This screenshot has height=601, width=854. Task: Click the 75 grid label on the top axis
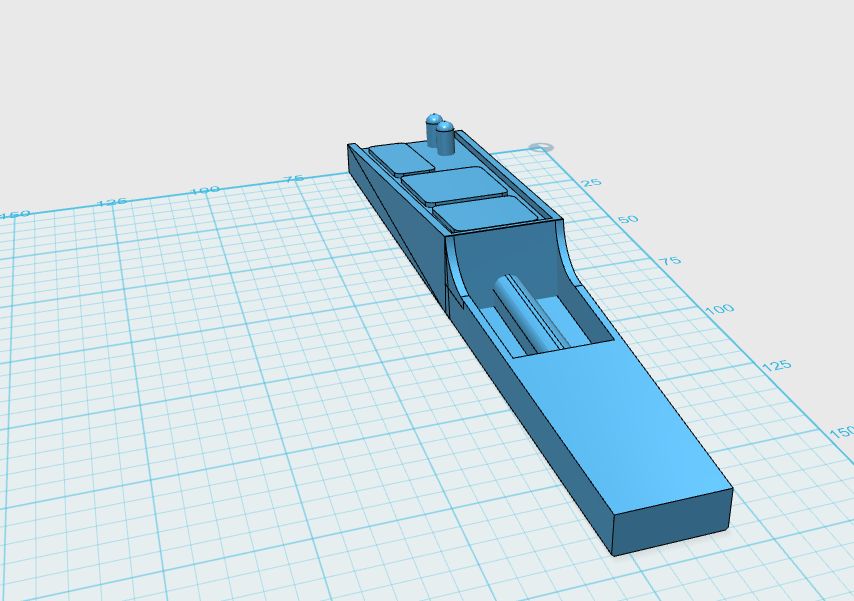point(292,179)
